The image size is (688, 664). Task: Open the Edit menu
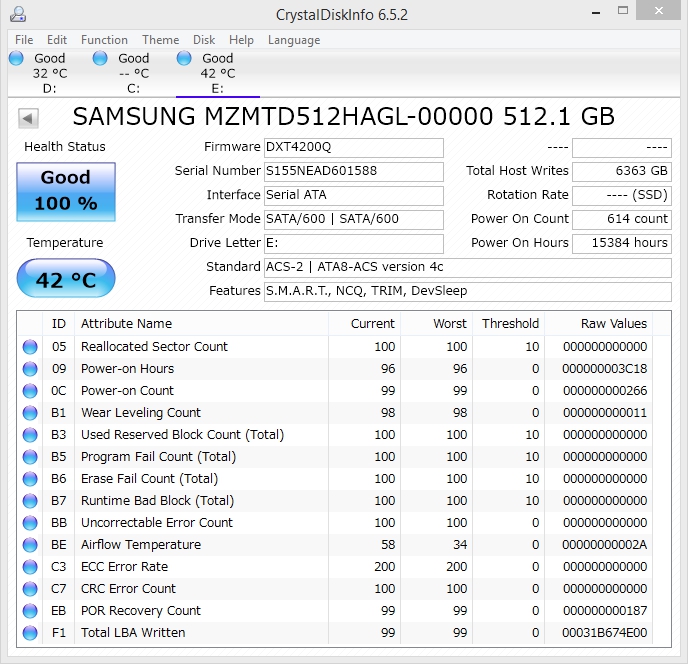57,40
